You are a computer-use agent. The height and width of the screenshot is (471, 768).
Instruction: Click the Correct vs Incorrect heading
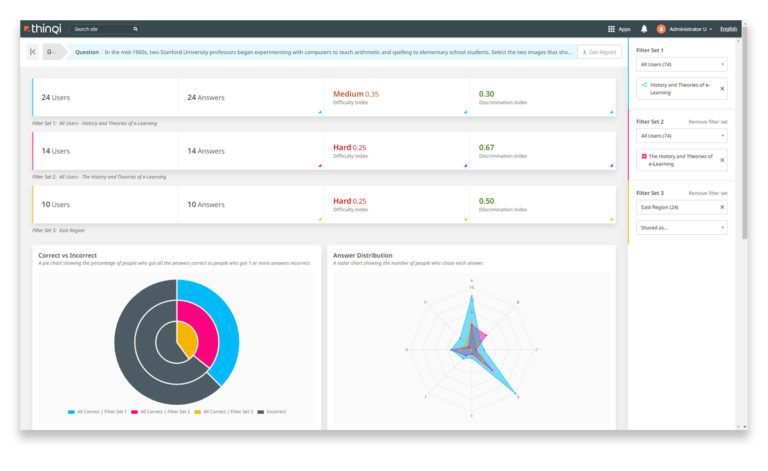point(68,255)
